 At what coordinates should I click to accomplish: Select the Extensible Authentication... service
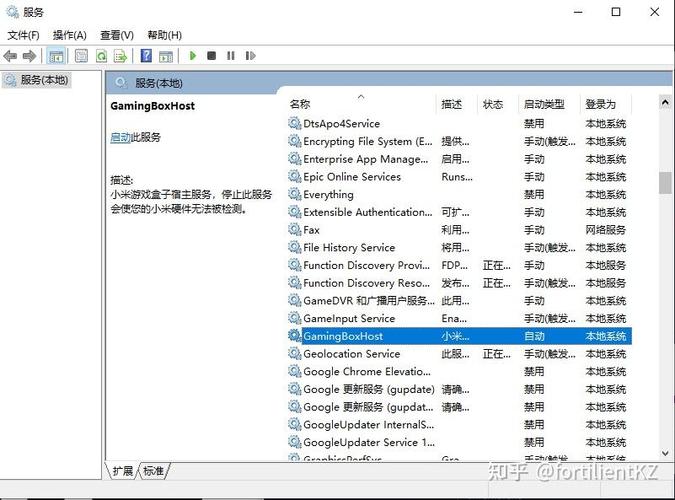[459, 212]
